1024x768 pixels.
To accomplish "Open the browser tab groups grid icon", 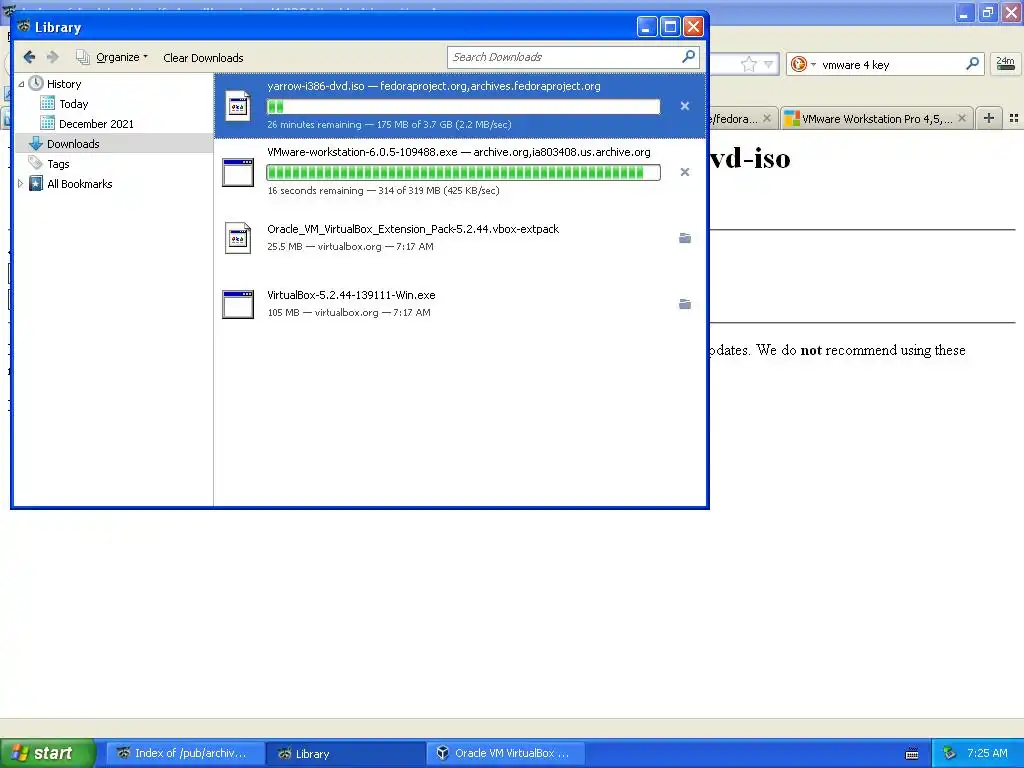I will pos(1014,118).
